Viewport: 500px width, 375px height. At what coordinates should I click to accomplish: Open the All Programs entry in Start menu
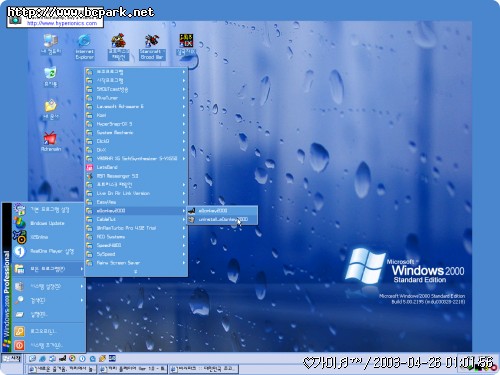48,269
